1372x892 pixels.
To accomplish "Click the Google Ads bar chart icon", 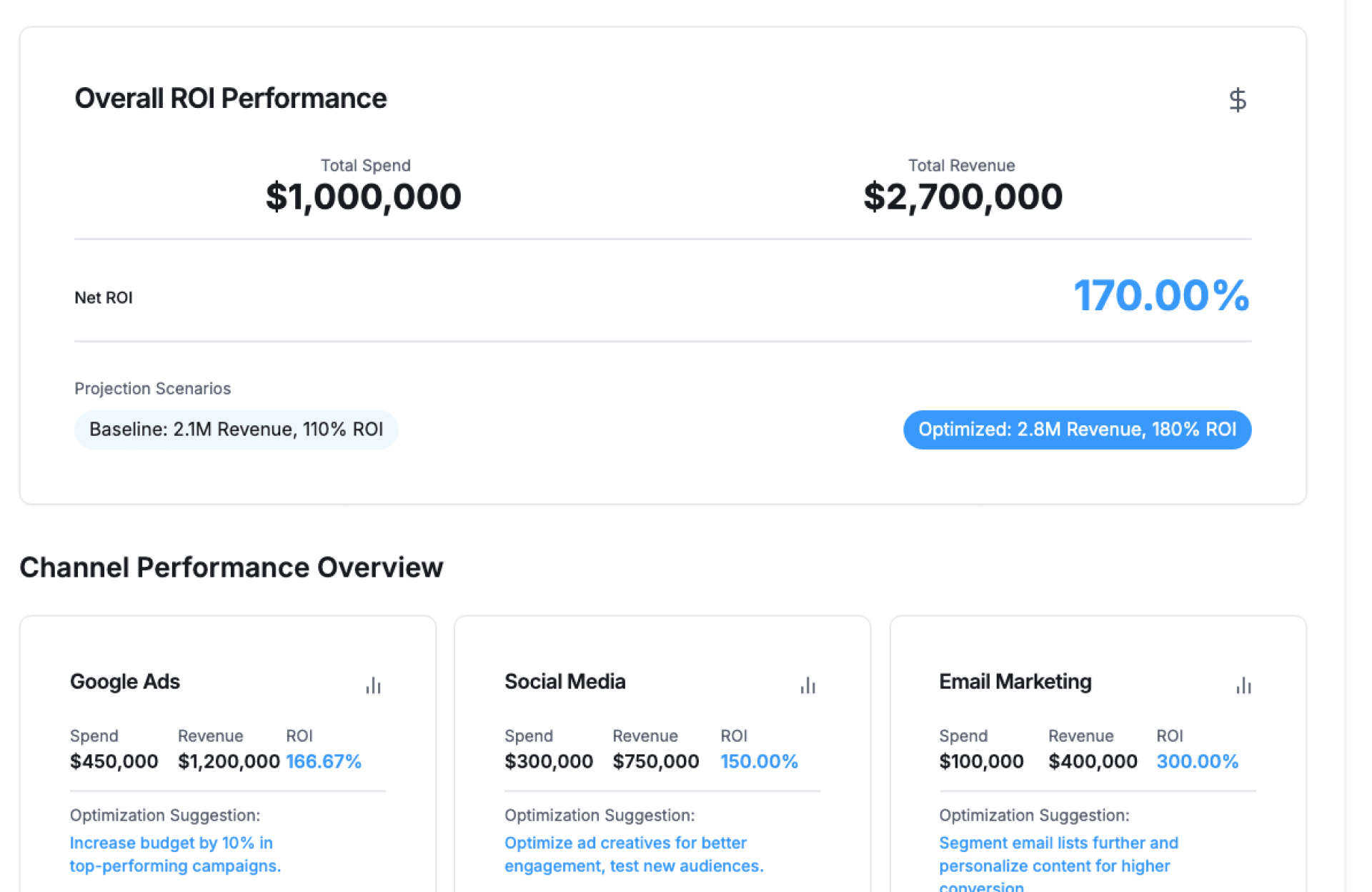I will (x=373, y=685).
